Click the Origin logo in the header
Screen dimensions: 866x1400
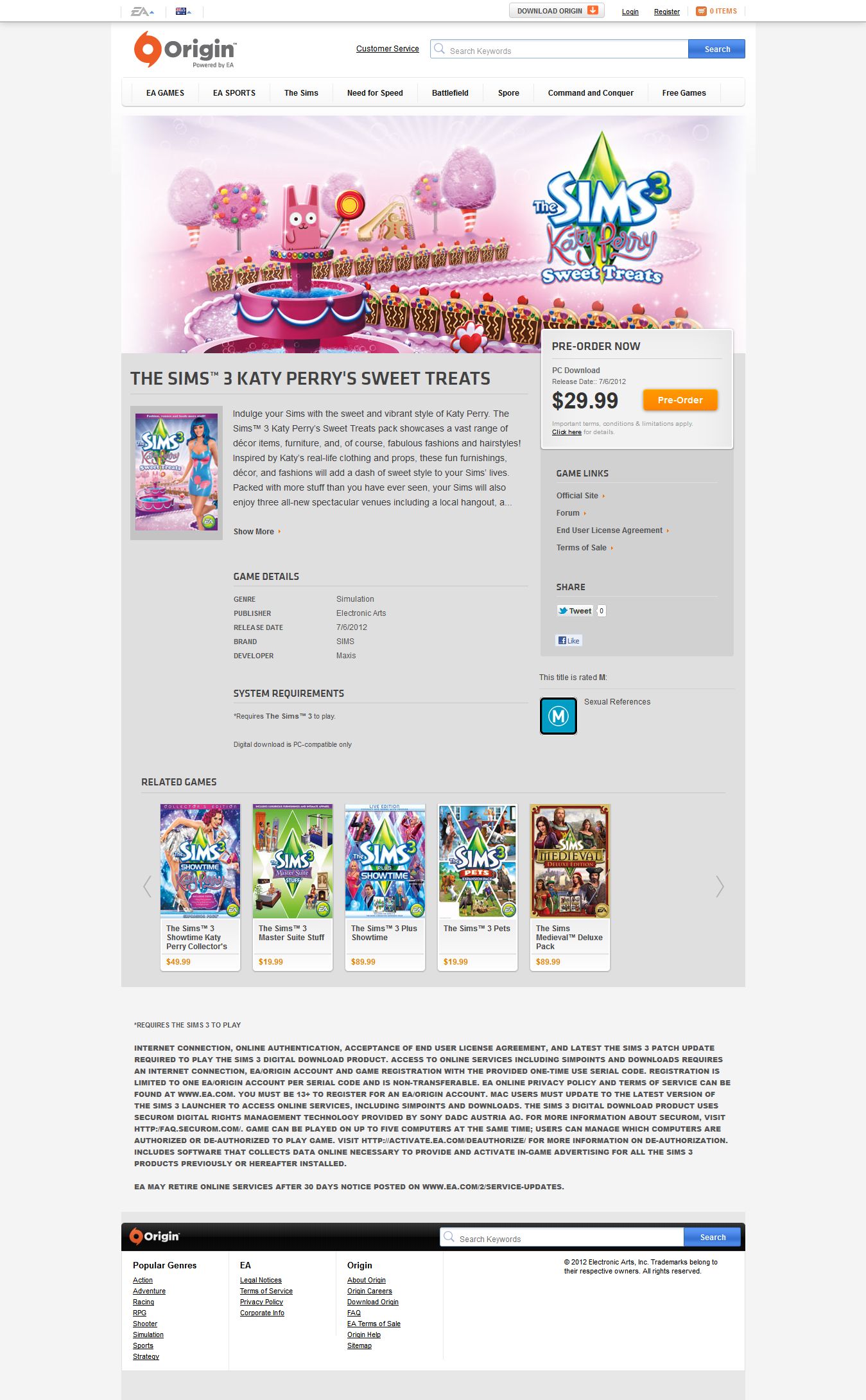(185, 49)
